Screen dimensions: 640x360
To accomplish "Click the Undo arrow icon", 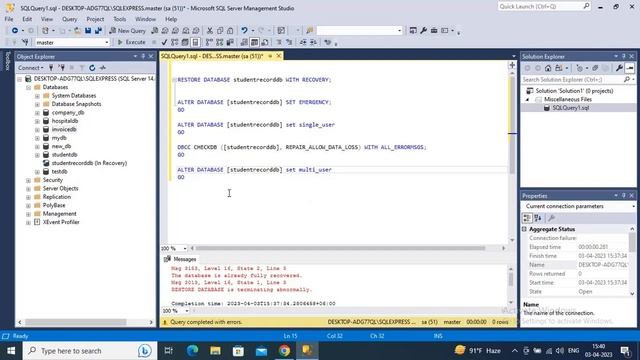I will [x=244, y=31].
